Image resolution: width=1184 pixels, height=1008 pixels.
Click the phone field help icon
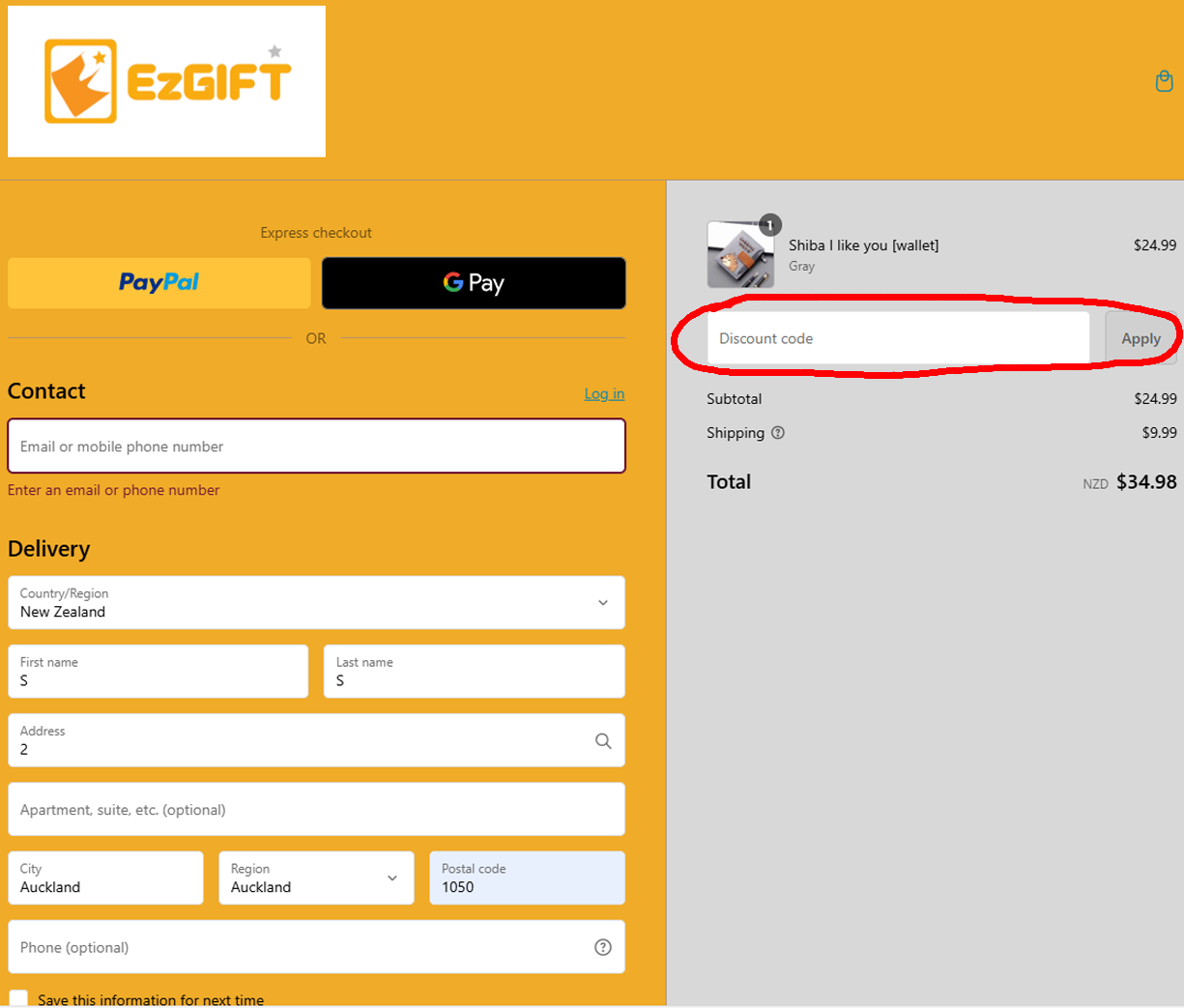click(x=603, y=947)
